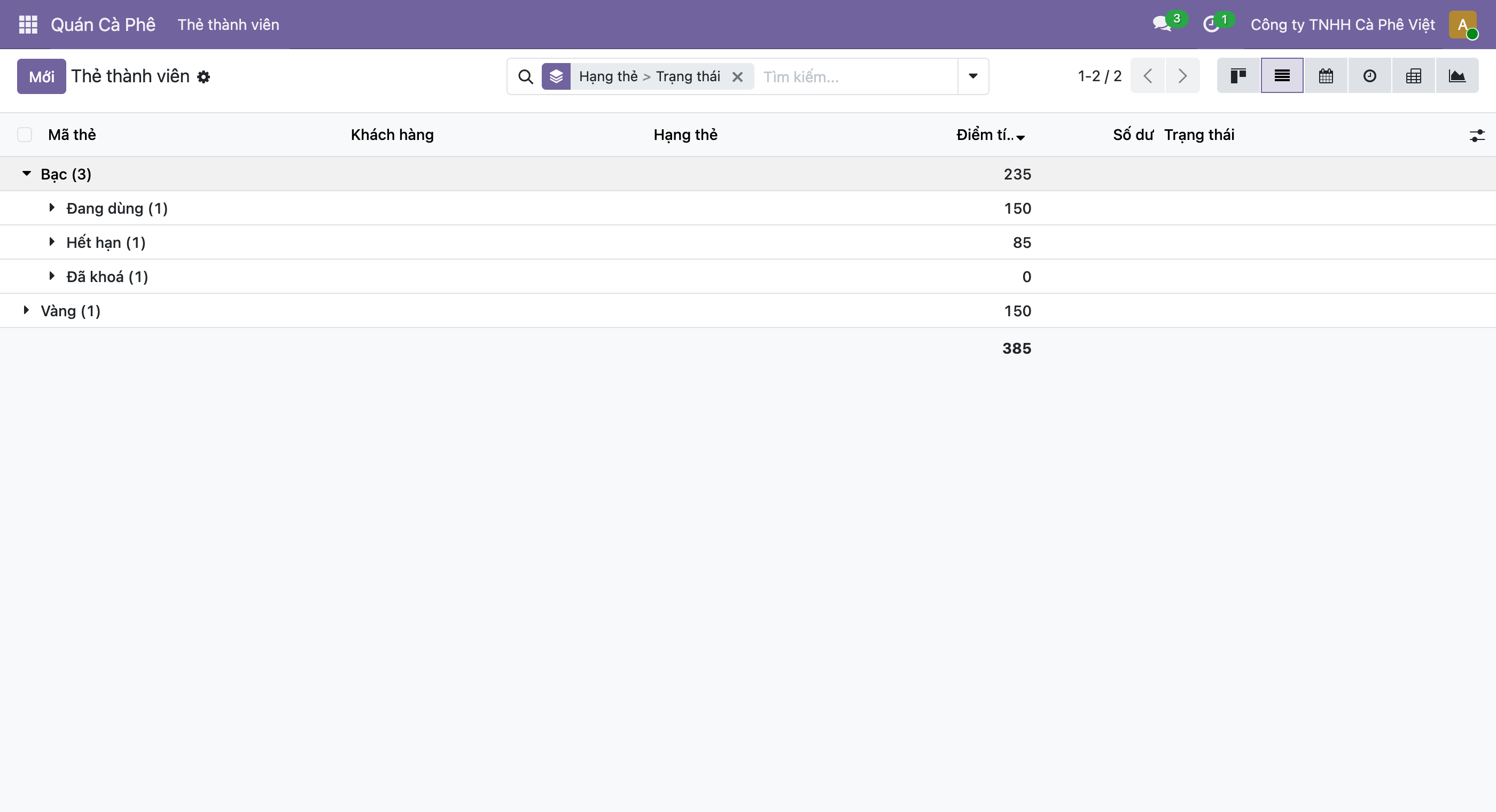
Task: Click the 150 value in Vàng row
Action: coord(1018,311)
